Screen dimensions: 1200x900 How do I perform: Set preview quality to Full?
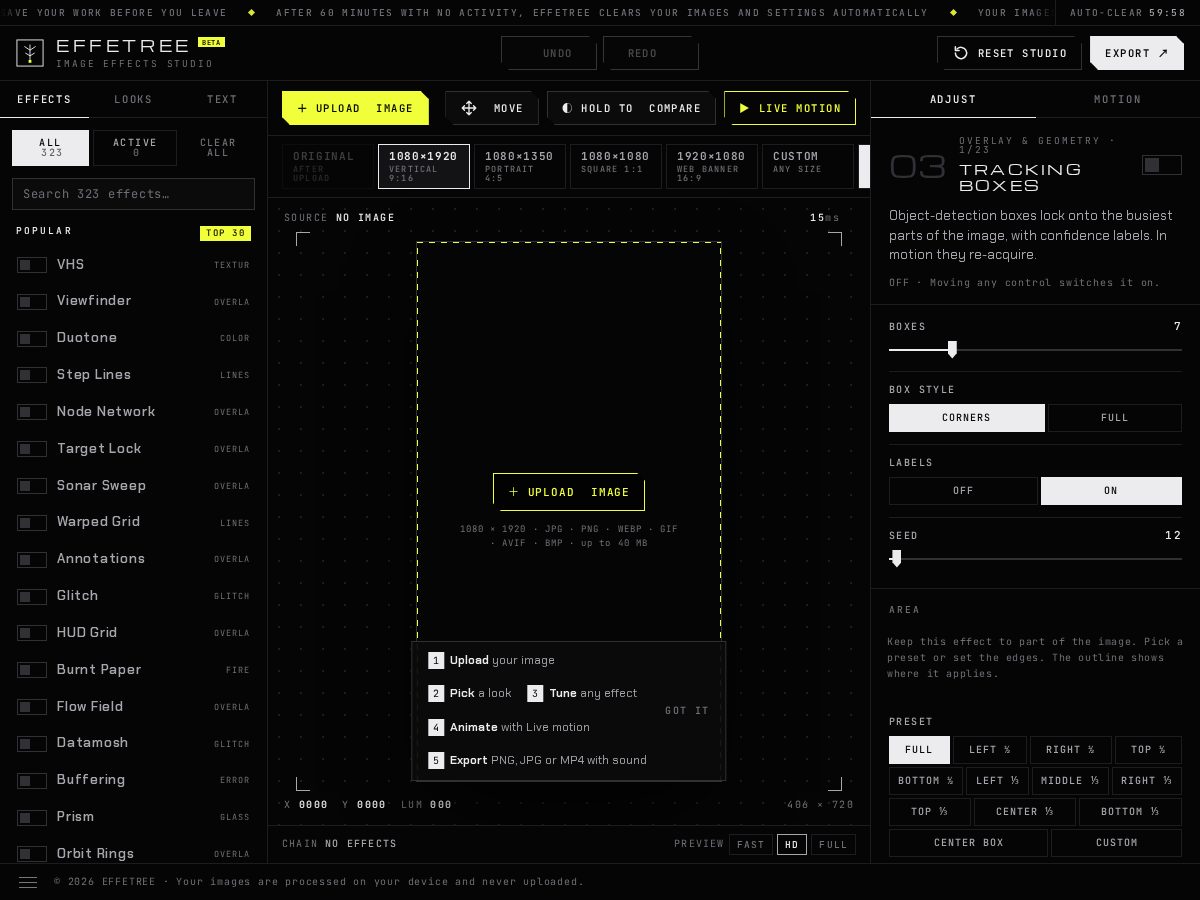click(x=833, y=845)
